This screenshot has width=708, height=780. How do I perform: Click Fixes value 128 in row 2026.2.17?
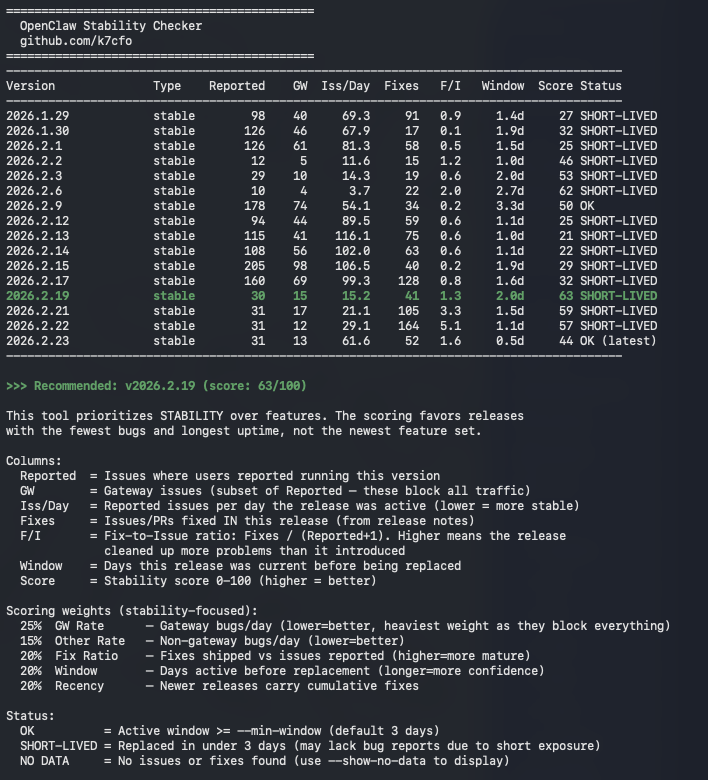click(408, 281)
